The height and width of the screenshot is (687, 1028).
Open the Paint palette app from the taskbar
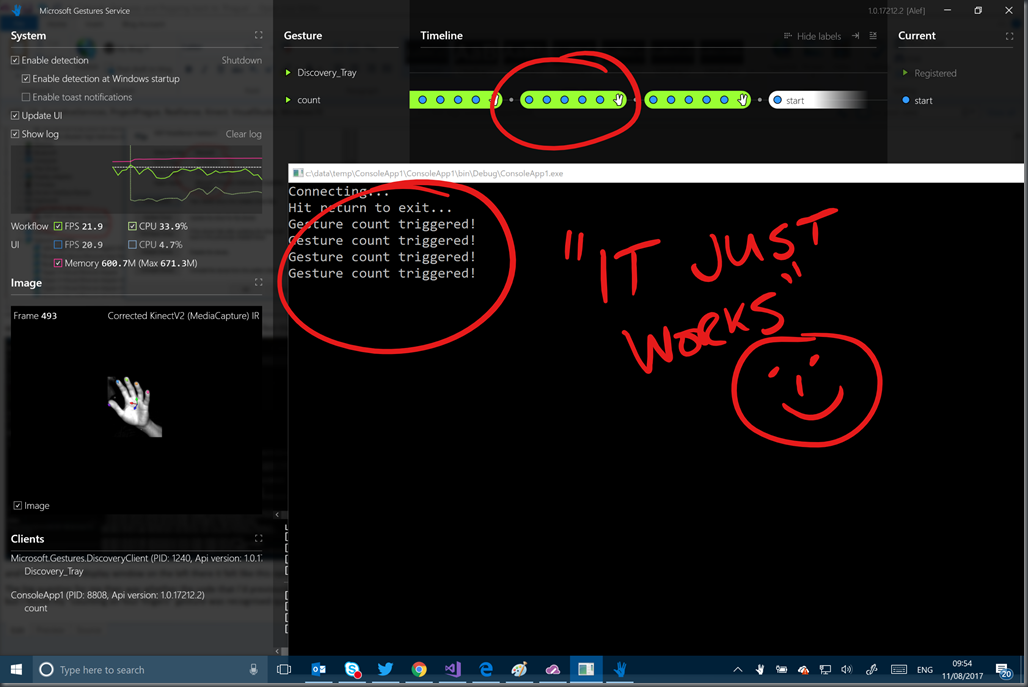point(519,669)
